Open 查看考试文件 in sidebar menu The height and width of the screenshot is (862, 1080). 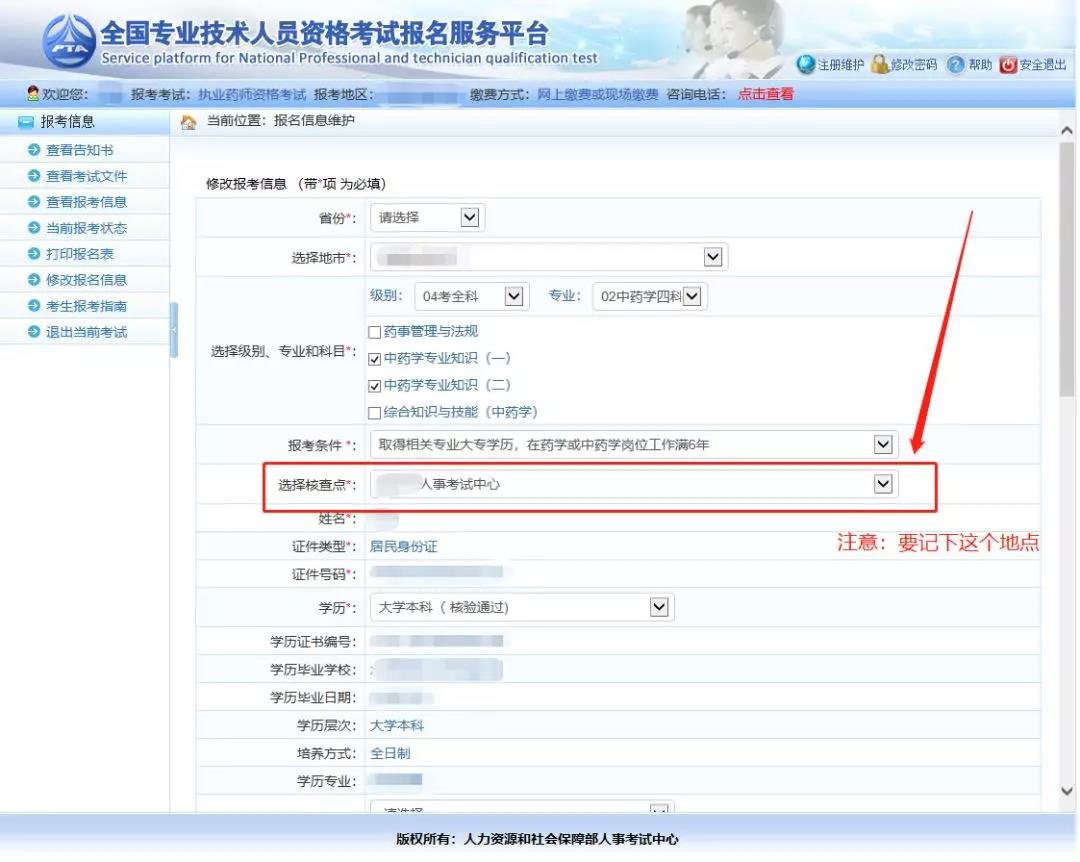pos(86,176)
